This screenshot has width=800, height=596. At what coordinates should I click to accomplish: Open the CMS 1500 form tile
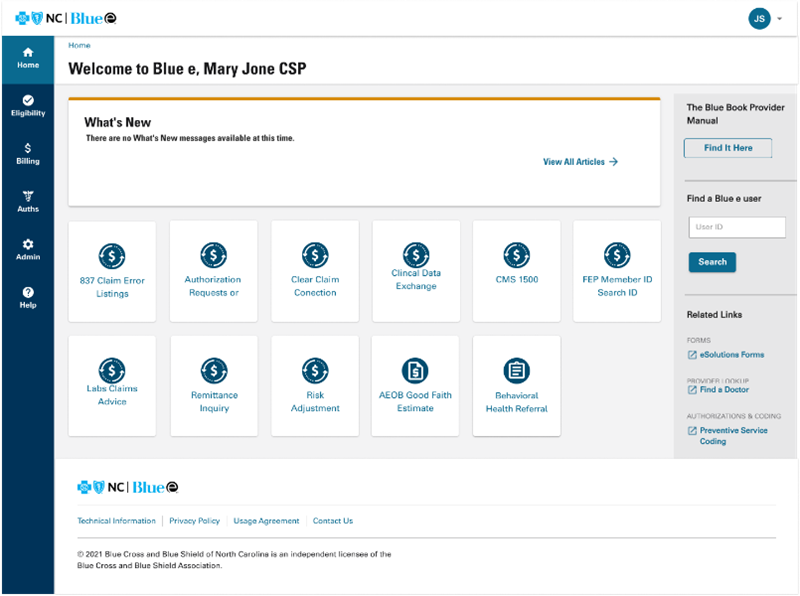[516, 270]
